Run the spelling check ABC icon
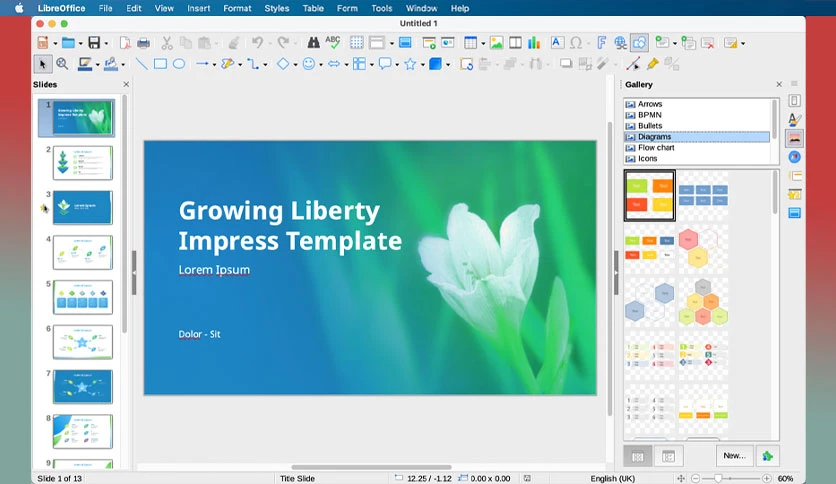 click(333, 43)
